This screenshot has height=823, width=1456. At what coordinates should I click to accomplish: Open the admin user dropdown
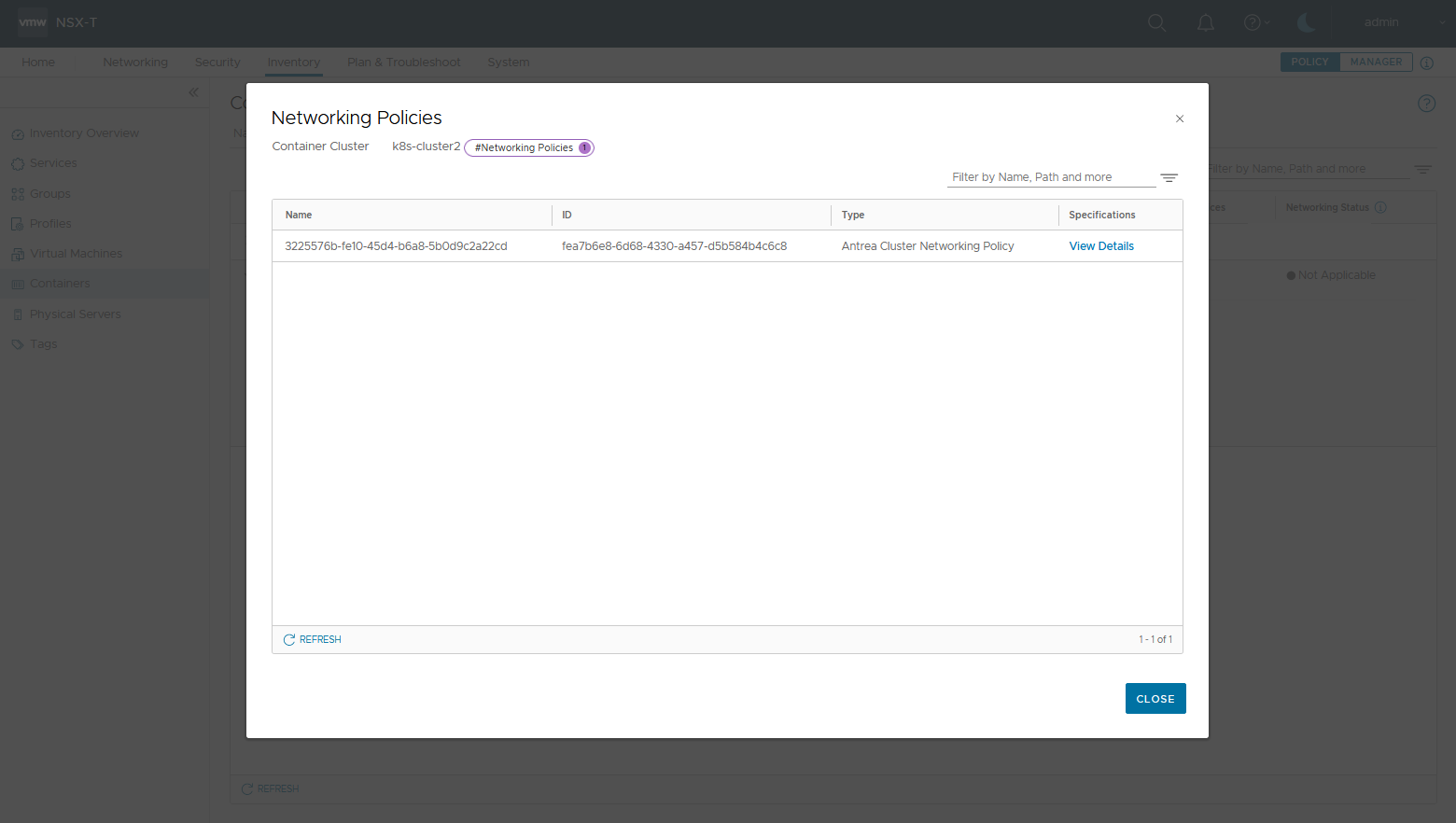[1404, 22]
